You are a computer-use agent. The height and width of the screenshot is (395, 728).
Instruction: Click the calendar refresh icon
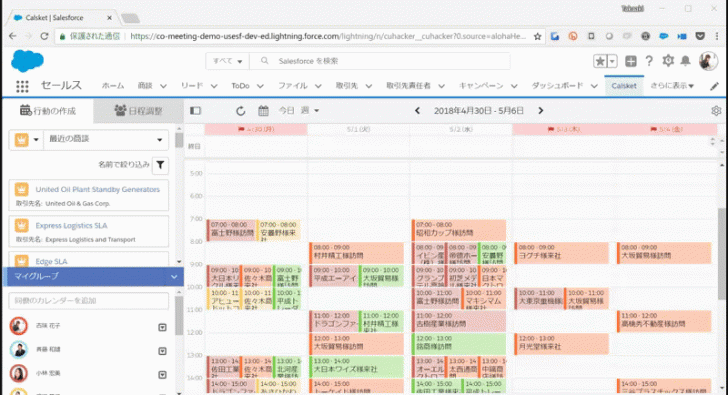point(240,110)
